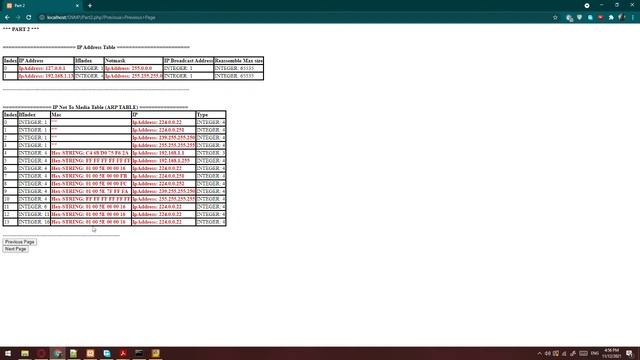The height and width of the screenshot is (360, 640).
Task: Click the ENG language indicator
Action: coord(595,353)
